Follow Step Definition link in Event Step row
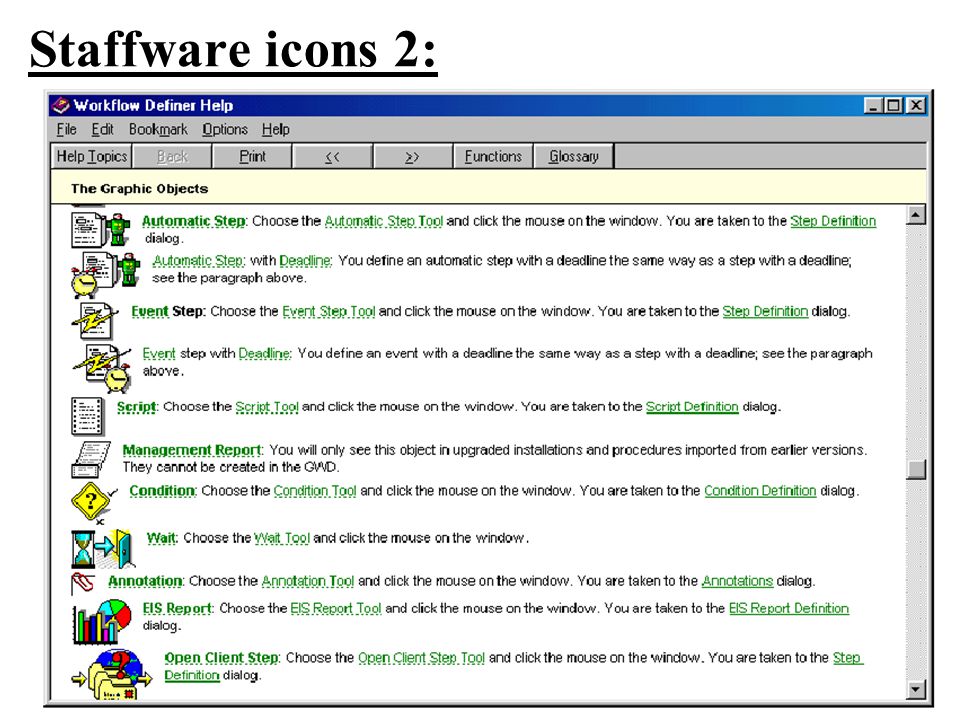The height and width of the screenshot is (720, 960). [x=765, y=312]
